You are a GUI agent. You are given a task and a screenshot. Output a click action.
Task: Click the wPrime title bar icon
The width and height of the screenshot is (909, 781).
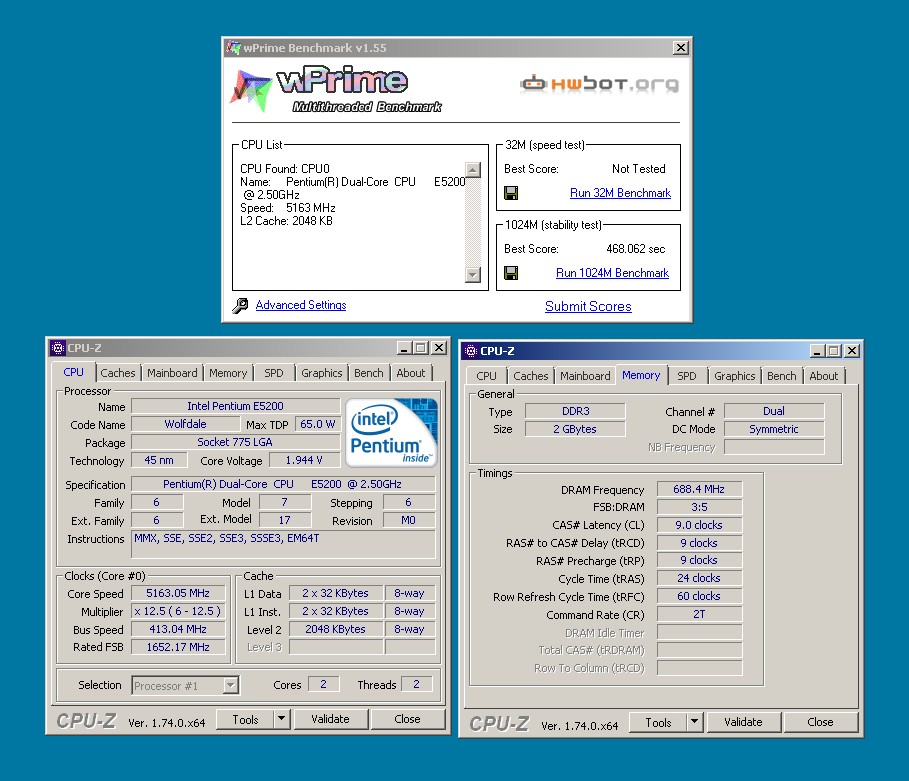point(233,48)
